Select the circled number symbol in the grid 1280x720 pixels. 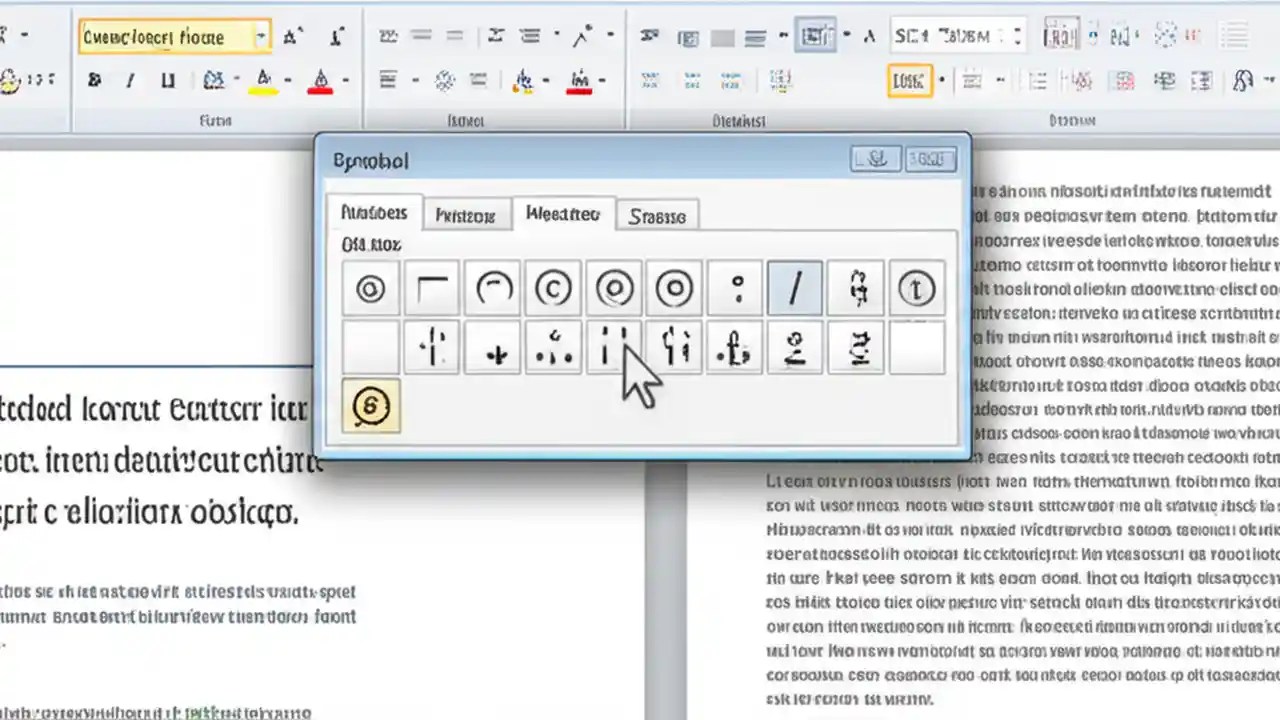(x=916, y=289)
